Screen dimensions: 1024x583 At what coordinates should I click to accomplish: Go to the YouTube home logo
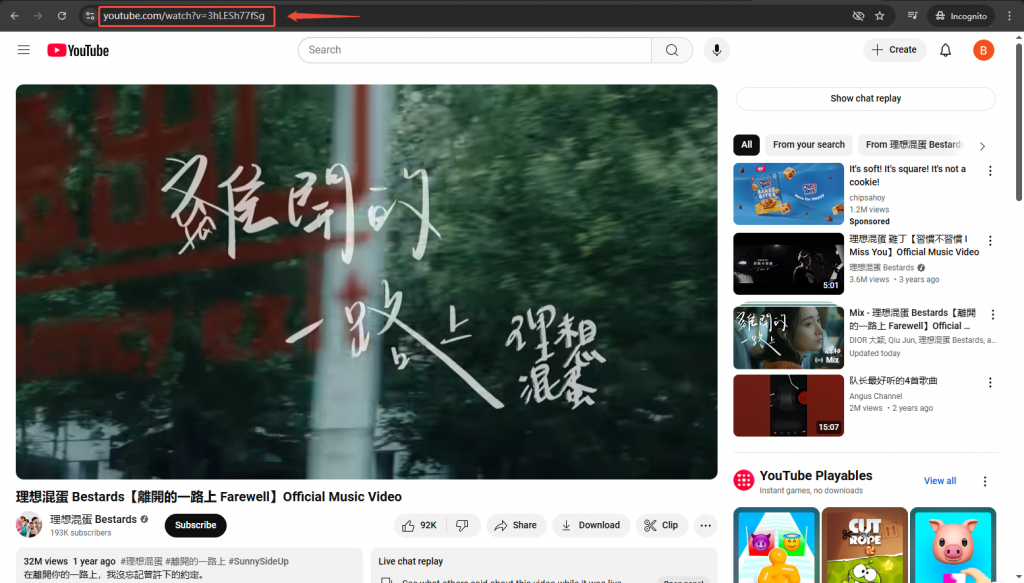78,50
